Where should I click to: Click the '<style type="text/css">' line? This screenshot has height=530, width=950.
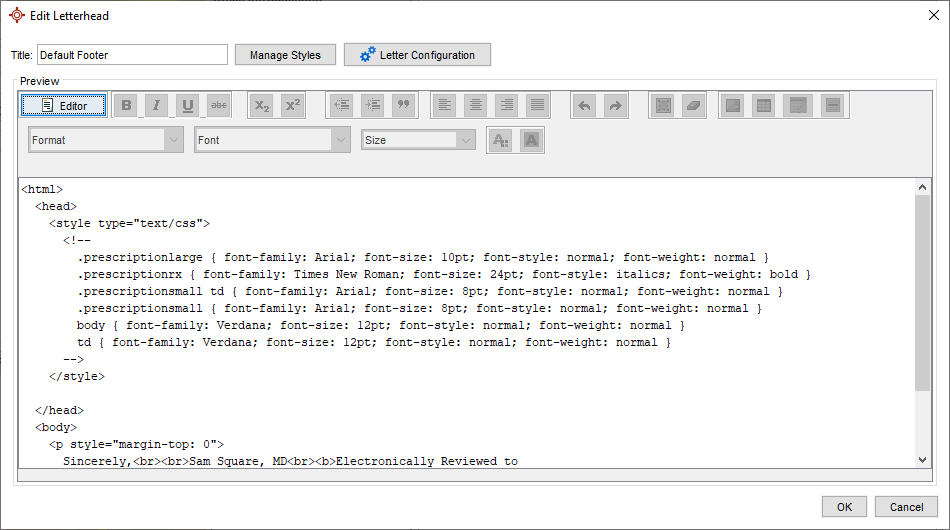pos(130,224)
